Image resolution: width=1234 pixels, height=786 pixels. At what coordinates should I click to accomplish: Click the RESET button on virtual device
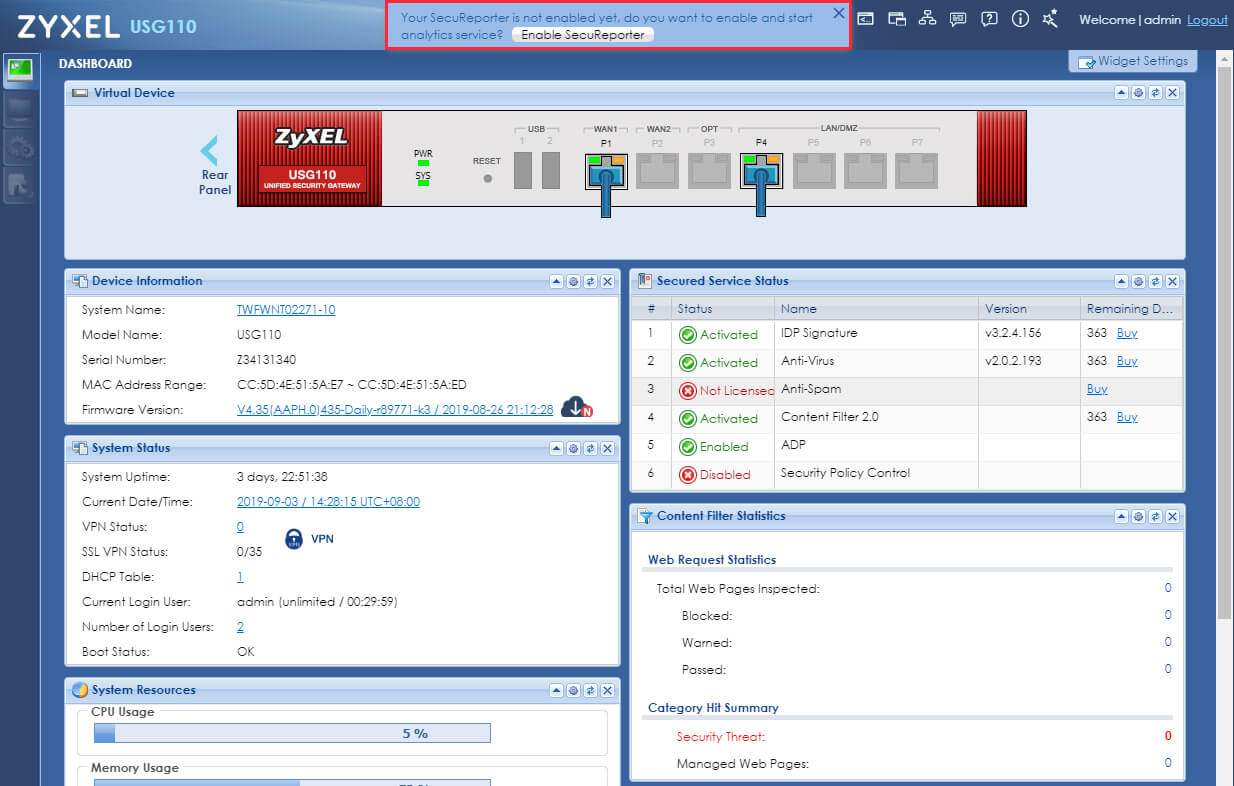tap(487, 178)
